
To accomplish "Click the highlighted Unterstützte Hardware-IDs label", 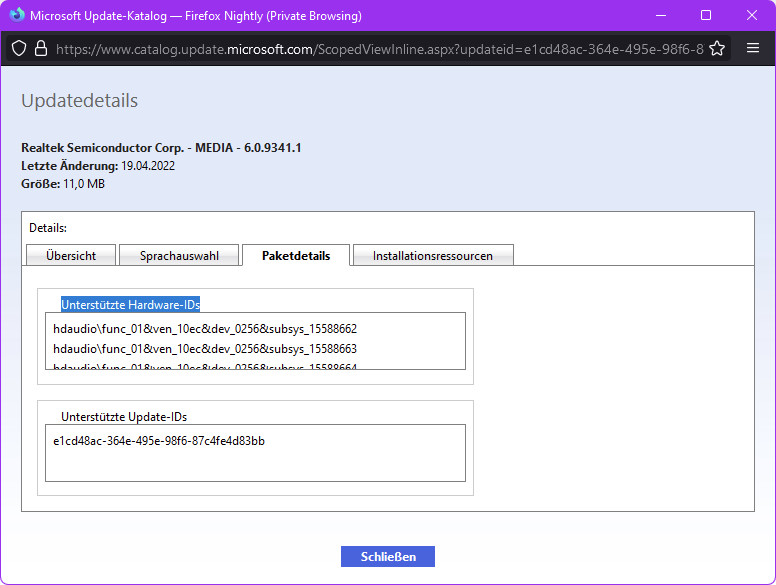I will [x=131, y=304].
